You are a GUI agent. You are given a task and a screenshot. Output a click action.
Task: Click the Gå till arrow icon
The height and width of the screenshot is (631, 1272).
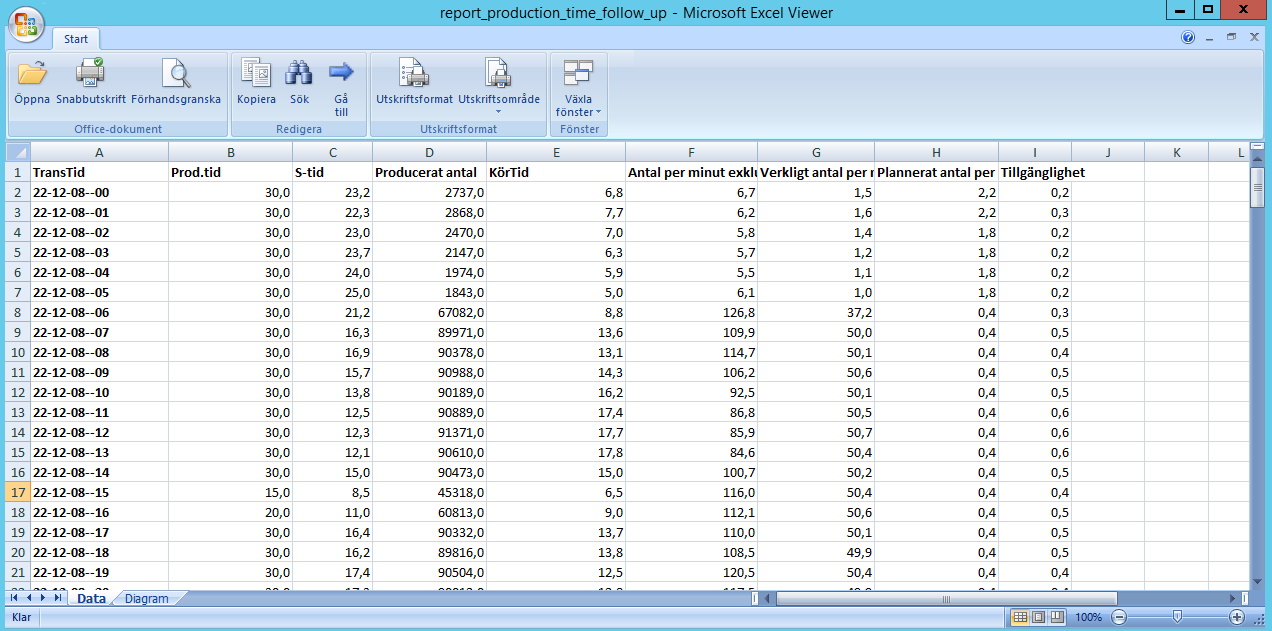click(341, 74)
